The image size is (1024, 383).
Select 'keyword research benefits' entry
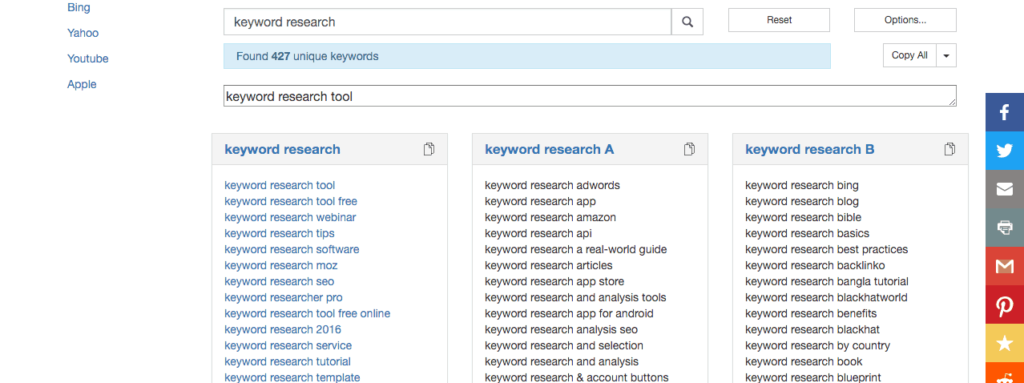811,313
